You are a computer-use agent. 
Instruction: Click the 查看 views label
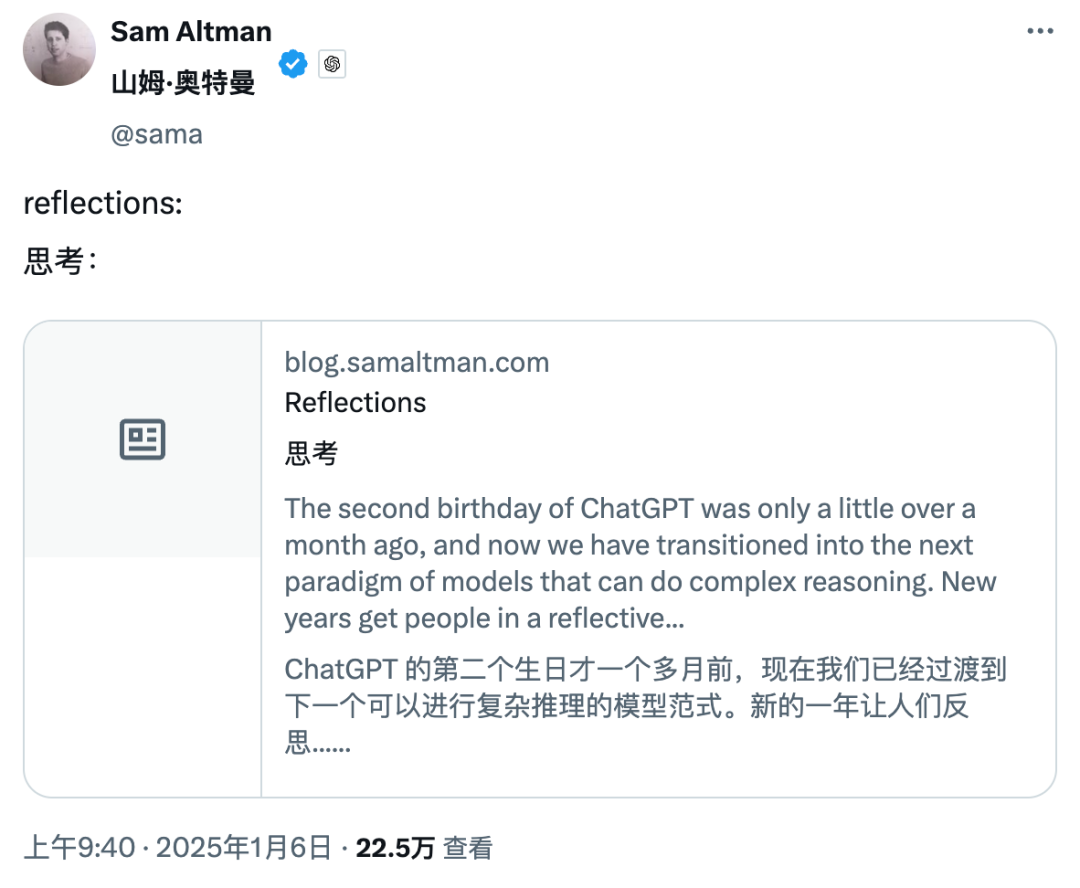click(x=468, y=849)
